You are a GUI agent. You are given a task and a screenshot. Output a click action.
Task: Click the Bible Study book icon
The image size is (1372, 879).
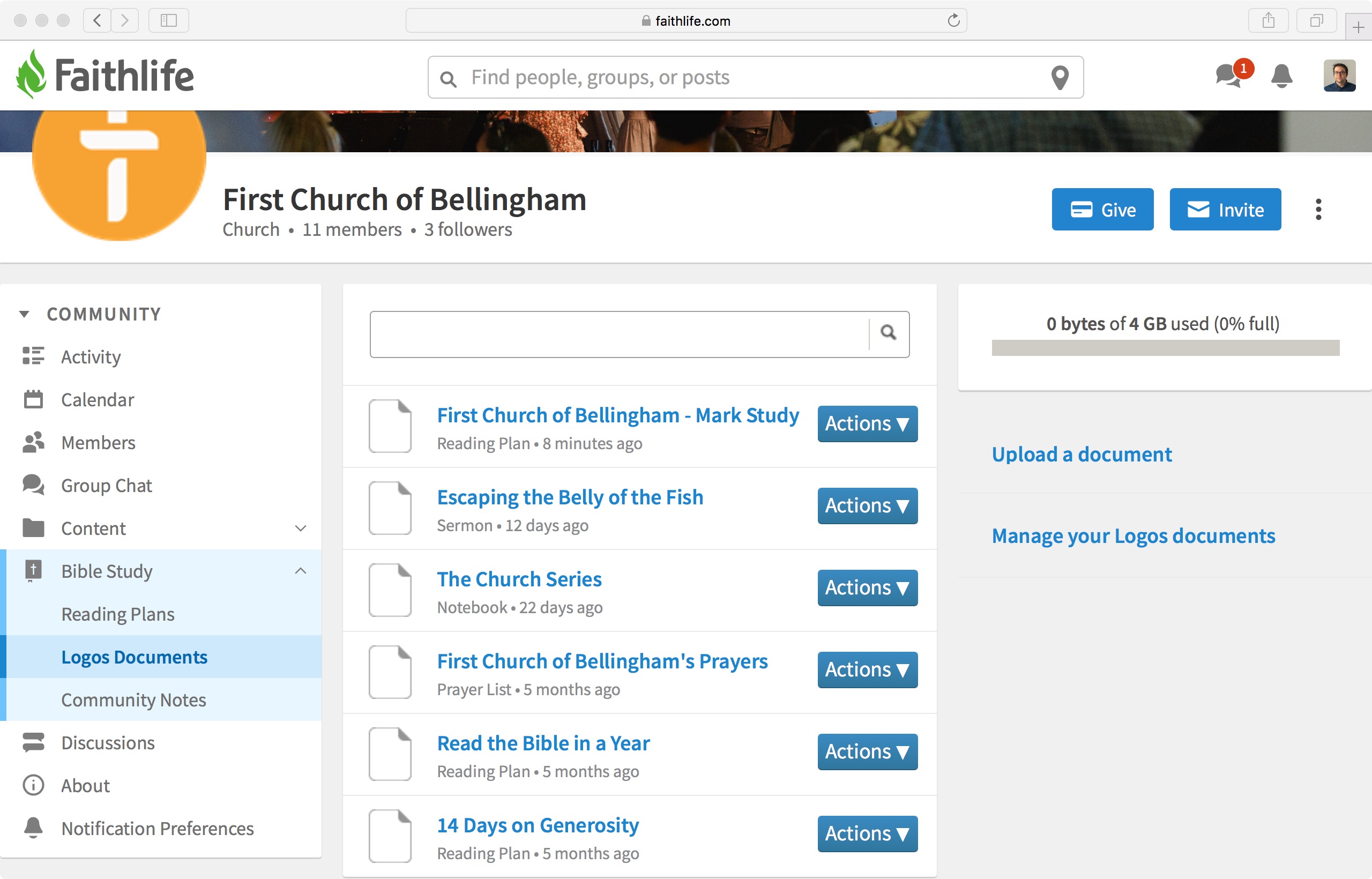pyautogui.click(x=33, y=571)
